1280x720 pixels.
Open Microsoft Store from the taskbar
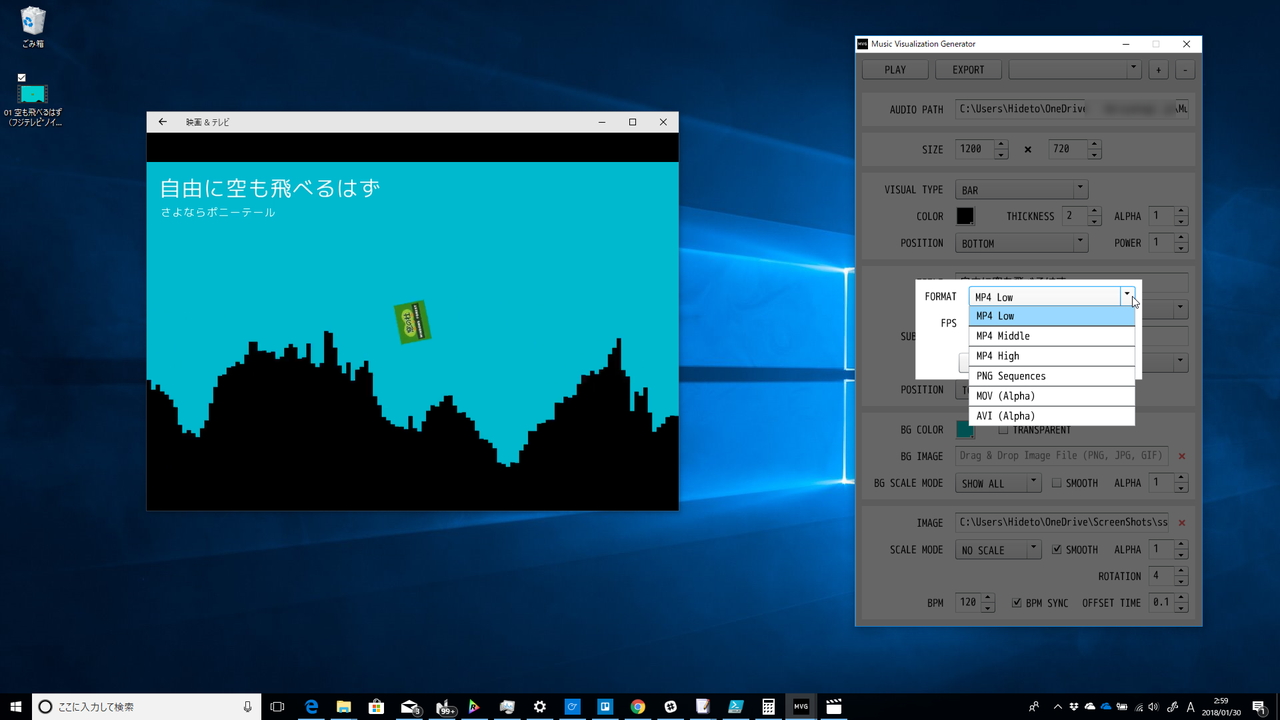tap(377, 706)
